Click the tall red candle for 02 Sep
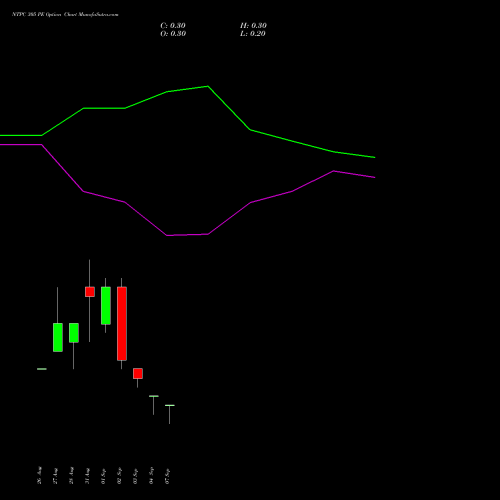This screenshot has height=500, width=500. coord(122,324)
